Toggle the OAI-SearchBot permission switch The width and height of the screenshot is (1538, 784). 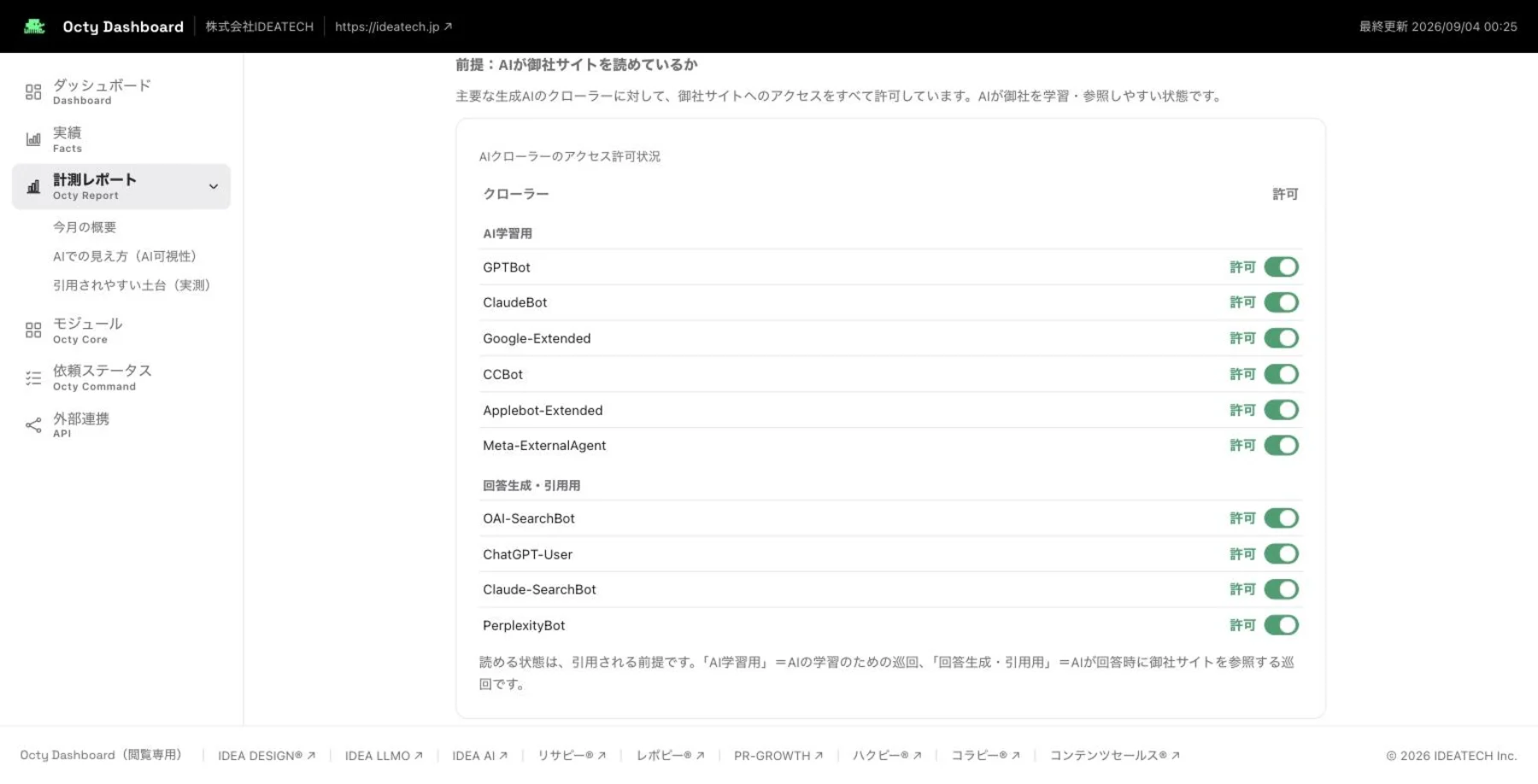pyautogui.click(x=1282, y=518)
